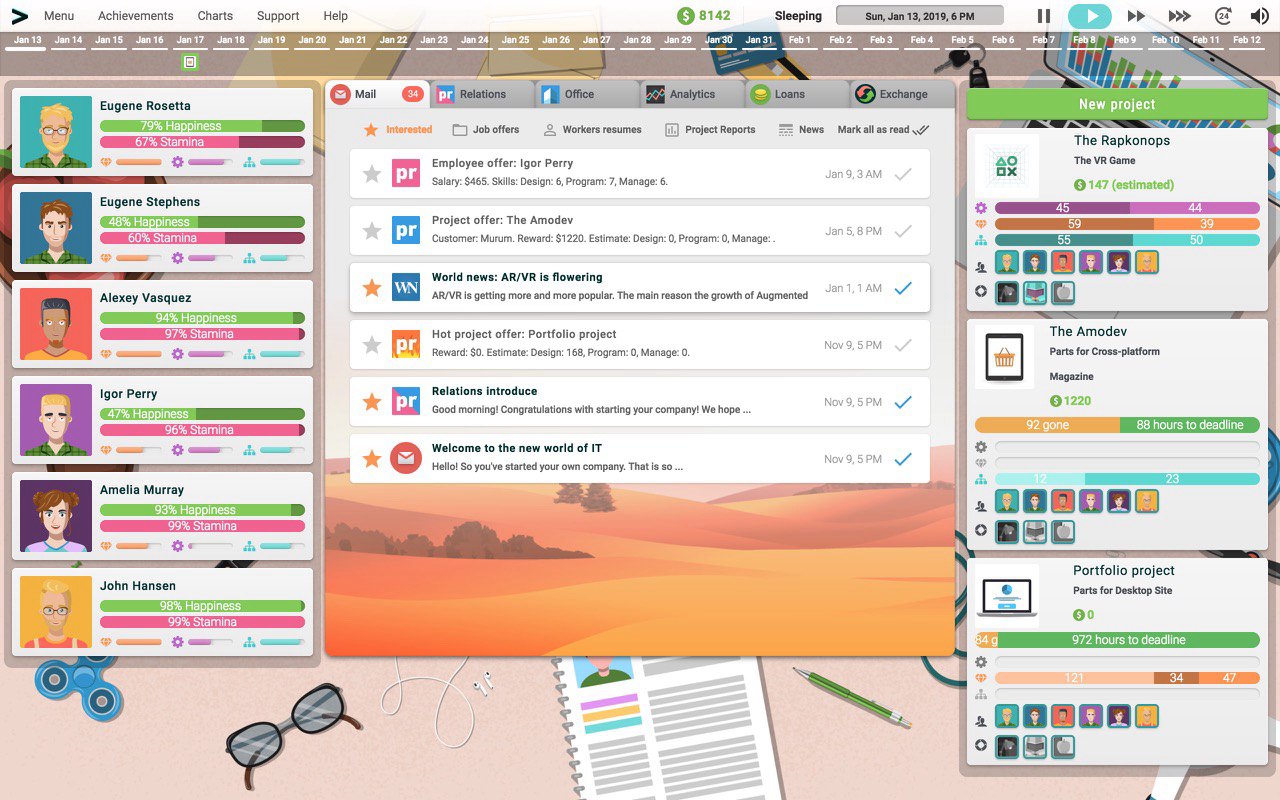Unstar the Relations introduce message

pyautogui.click(x=370, y=399)
